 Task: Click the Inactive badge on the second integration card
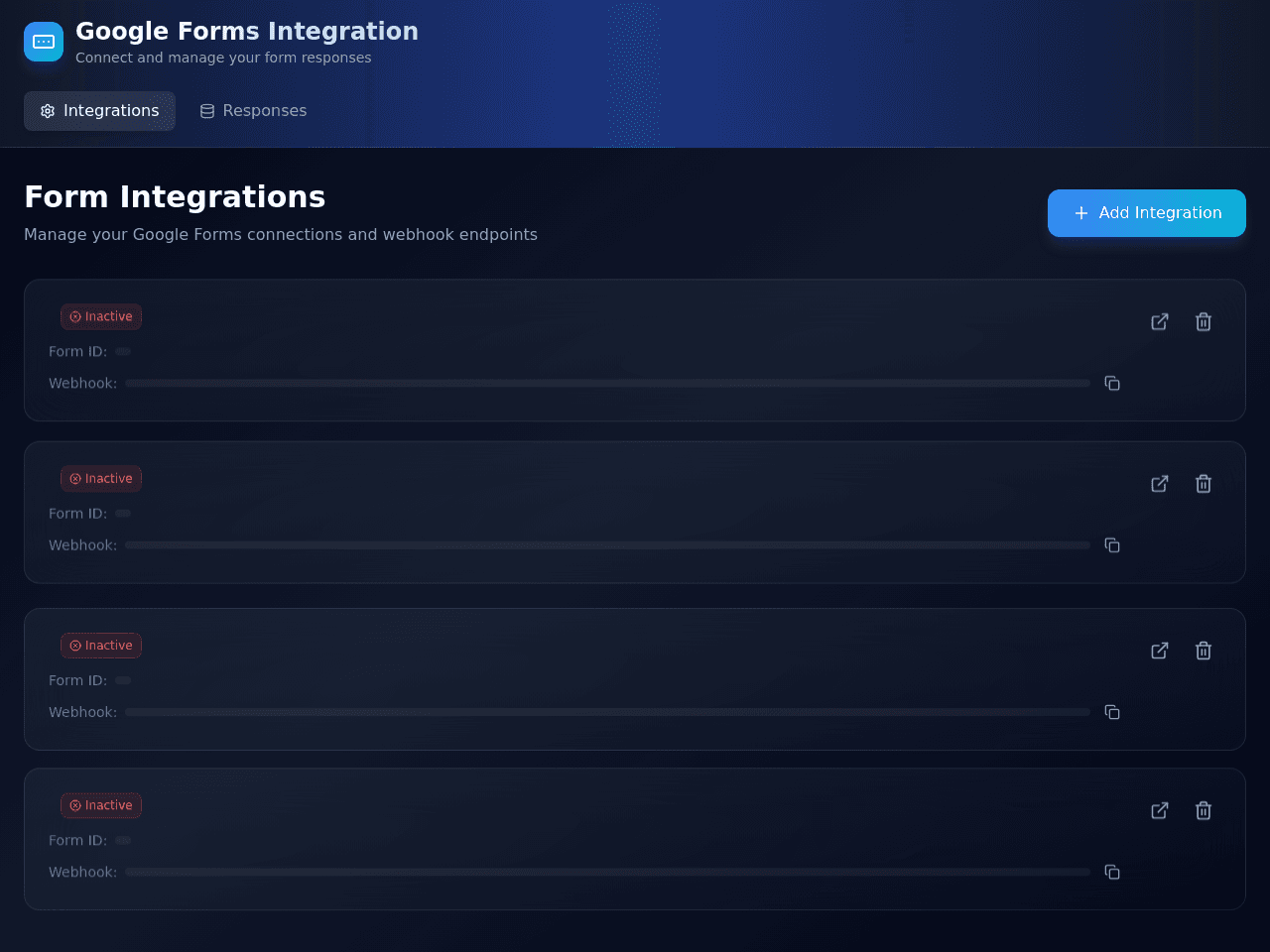[101, 479]
